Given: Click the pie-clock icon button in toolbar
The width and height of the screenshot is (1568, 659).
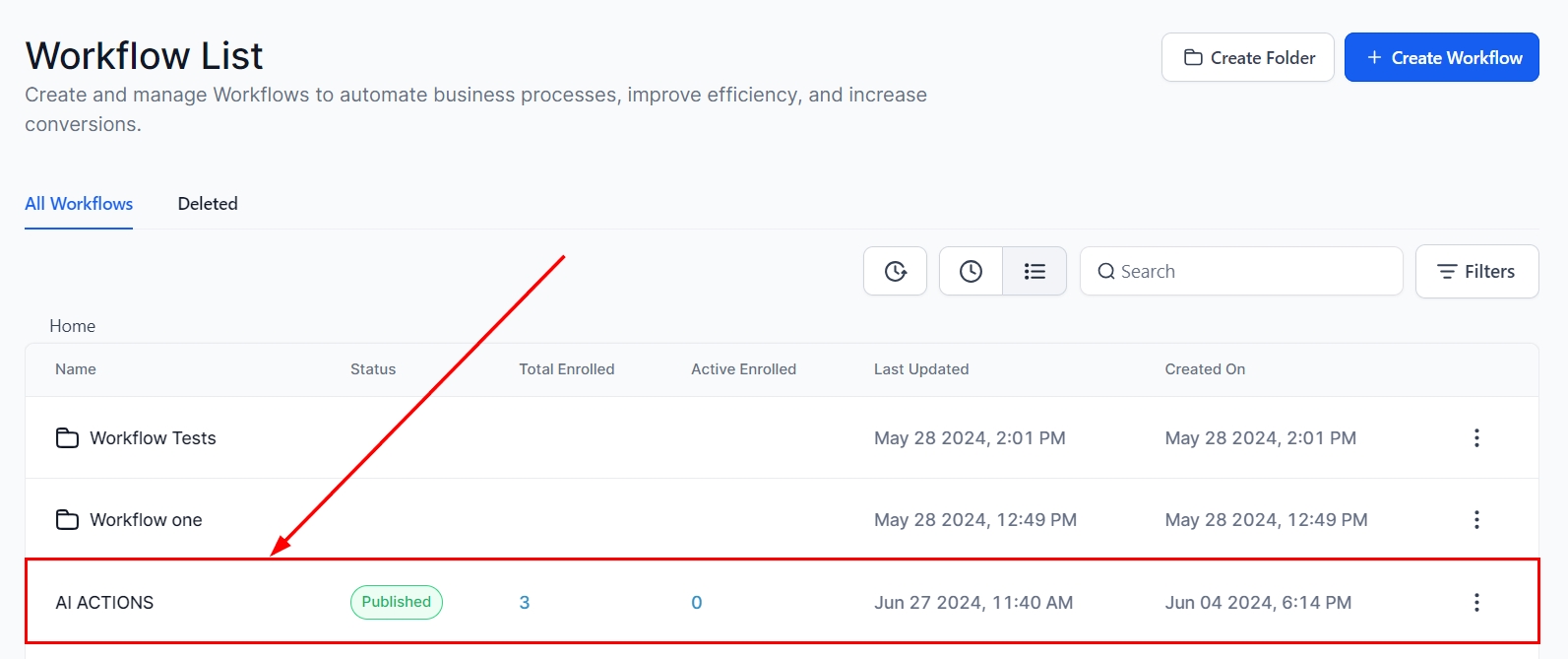Looking at the screenshot, I should pos(895,271).
